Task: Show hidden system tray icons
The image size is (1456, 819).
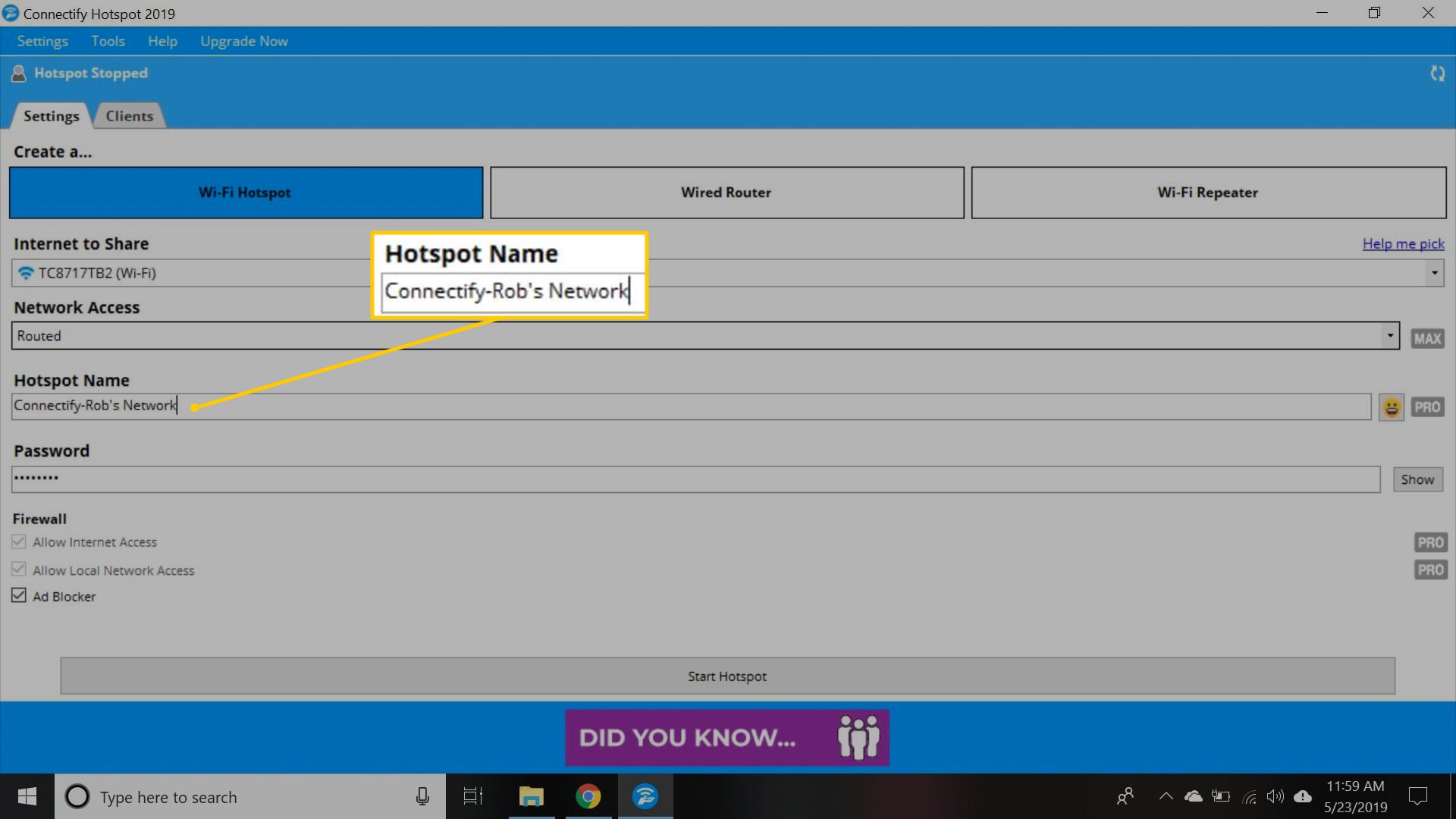Action: coord(1166,796)
